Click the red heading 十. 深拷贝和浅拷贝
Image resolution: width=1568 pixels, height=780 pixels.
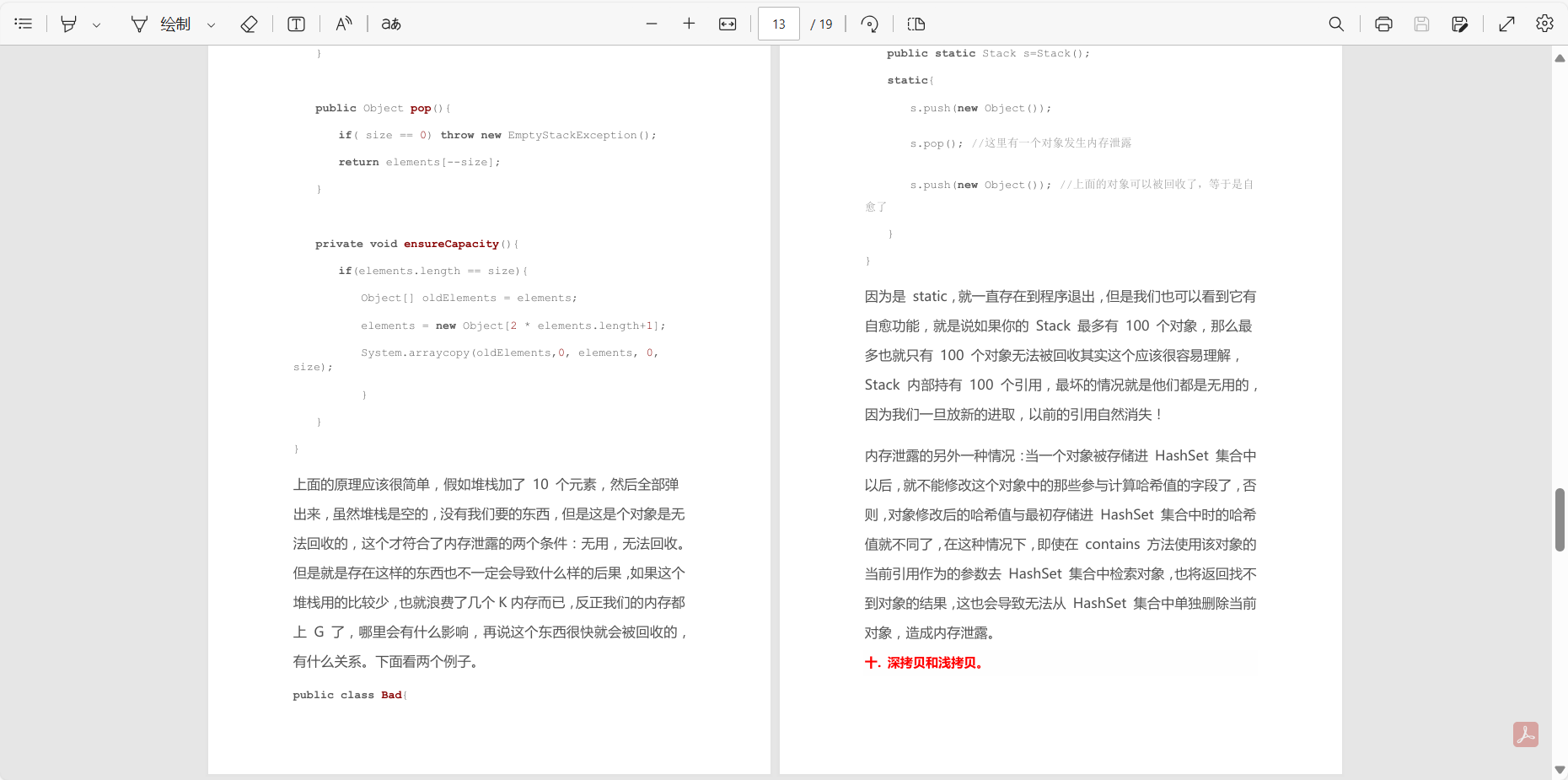pos(924,663)
